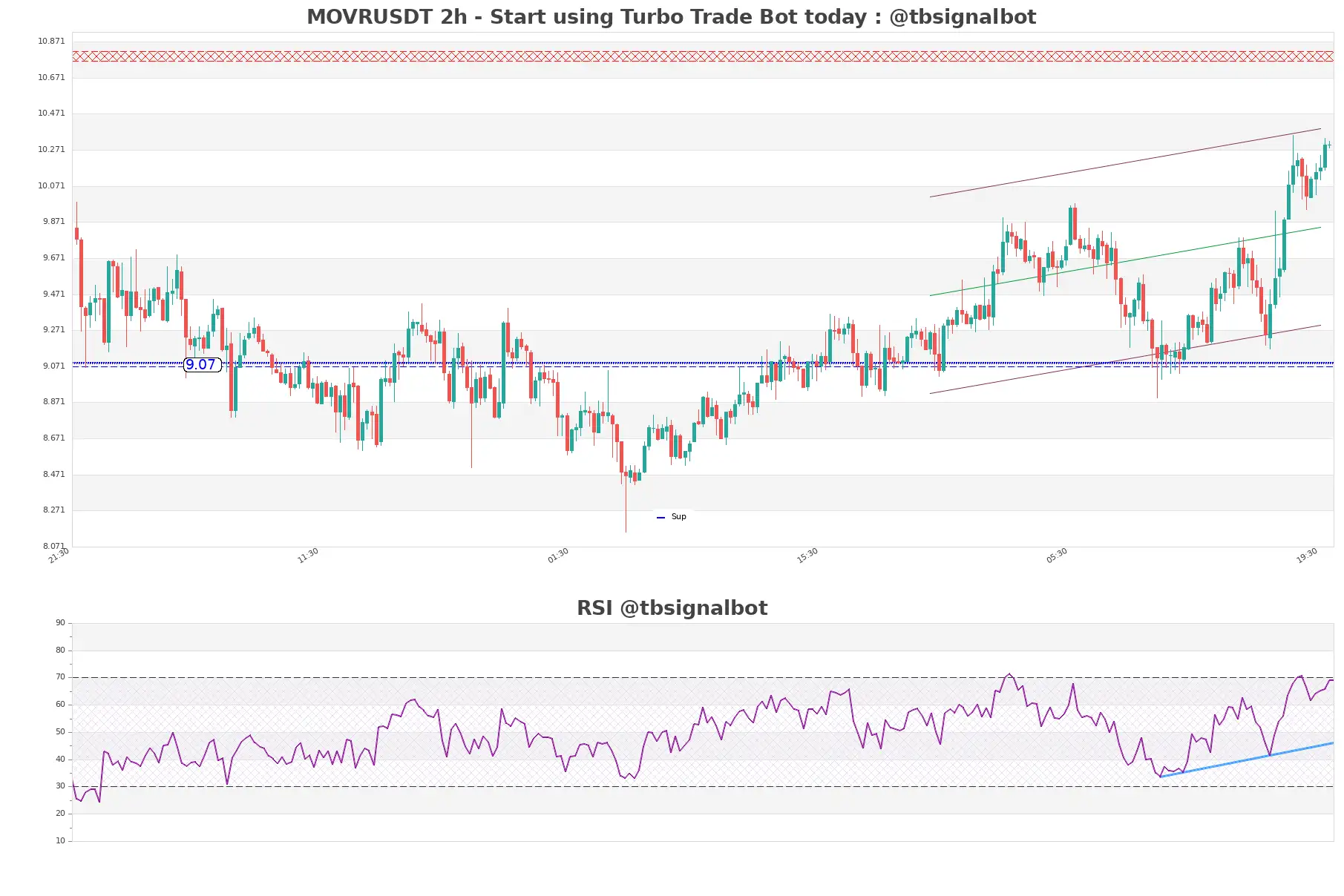Click the 9.071 price axis label

[53, 366]
